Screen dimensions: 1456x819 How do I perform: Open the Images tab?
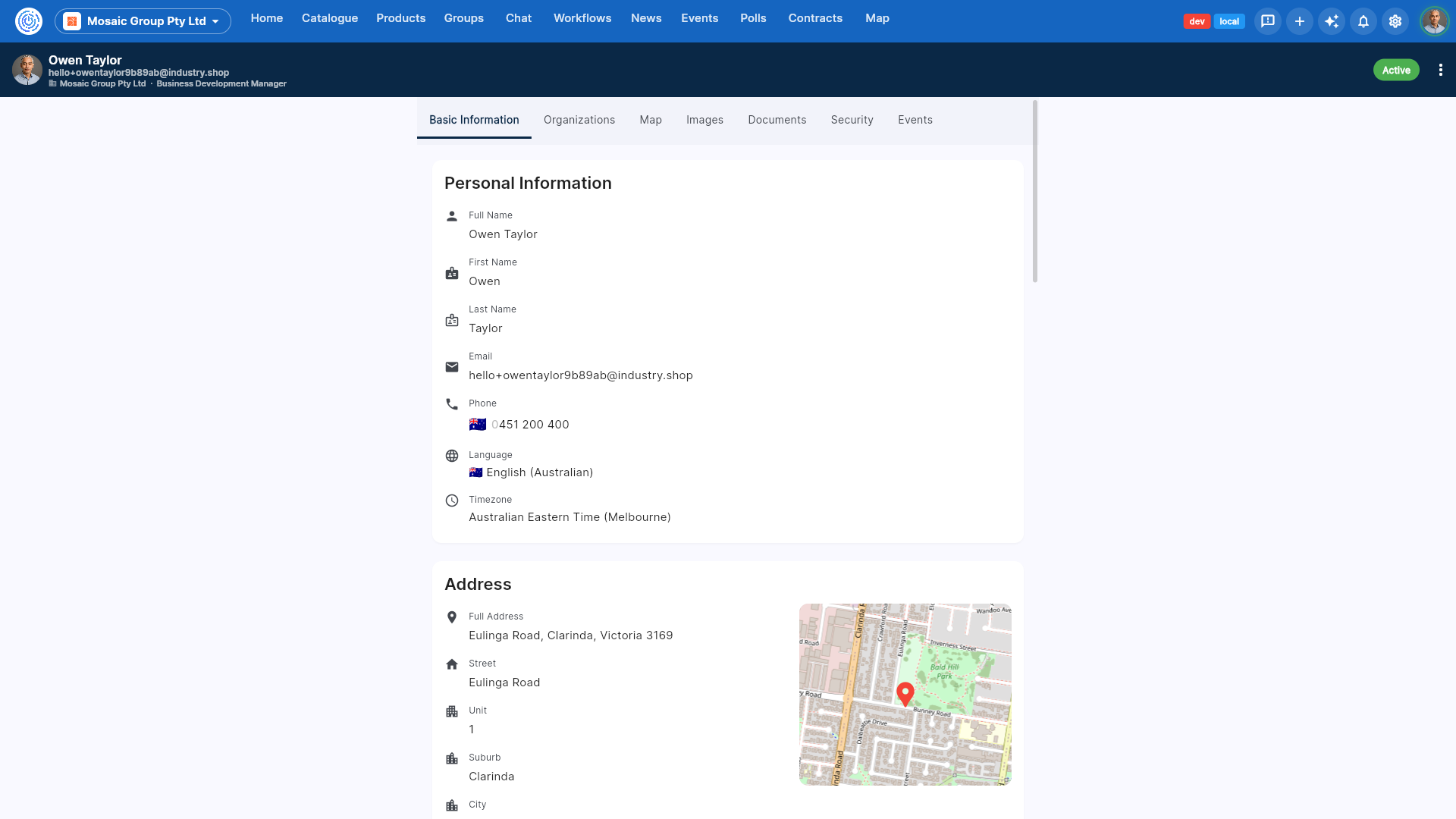(705, 120)
